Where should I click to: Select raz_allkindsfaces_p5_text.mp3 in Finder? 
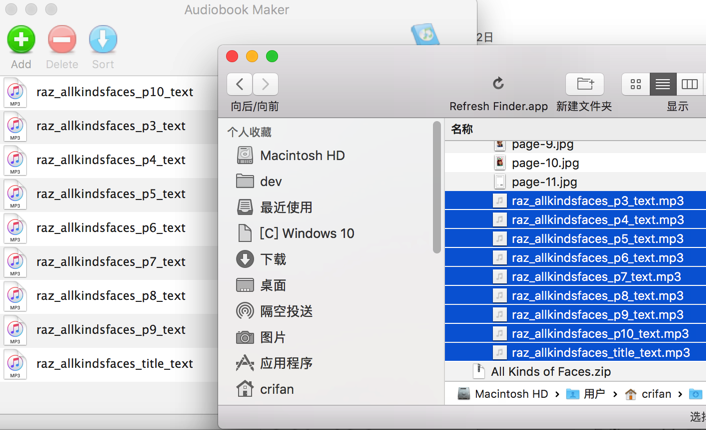(x=575, y=239)
